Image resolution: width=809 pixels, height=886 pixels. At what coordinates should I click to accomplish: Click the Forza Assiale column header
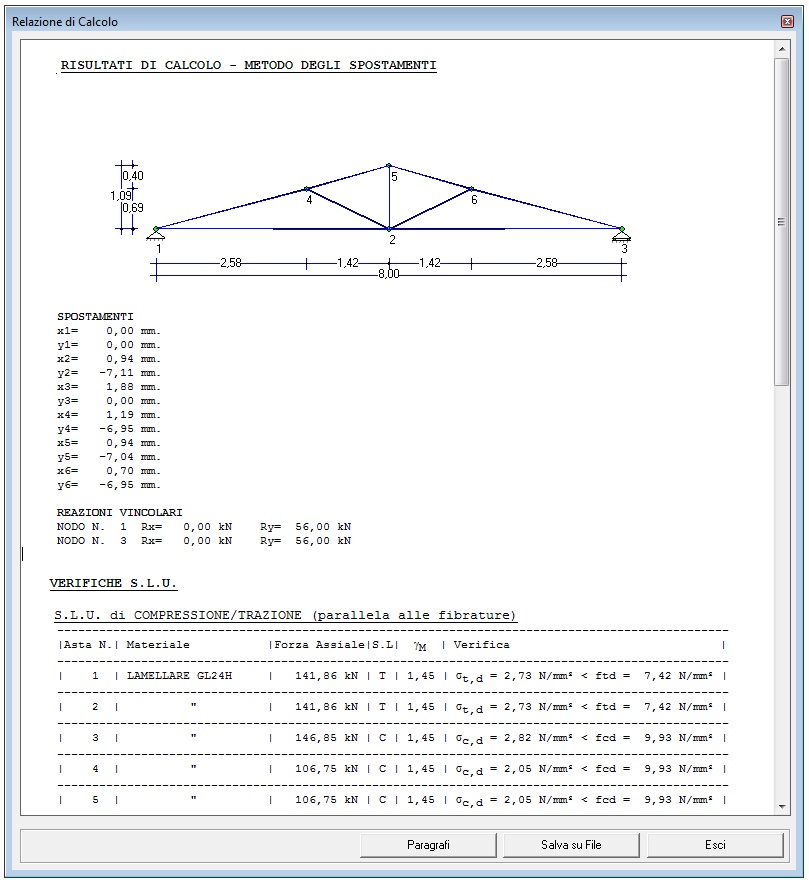(x=319, y=645)
